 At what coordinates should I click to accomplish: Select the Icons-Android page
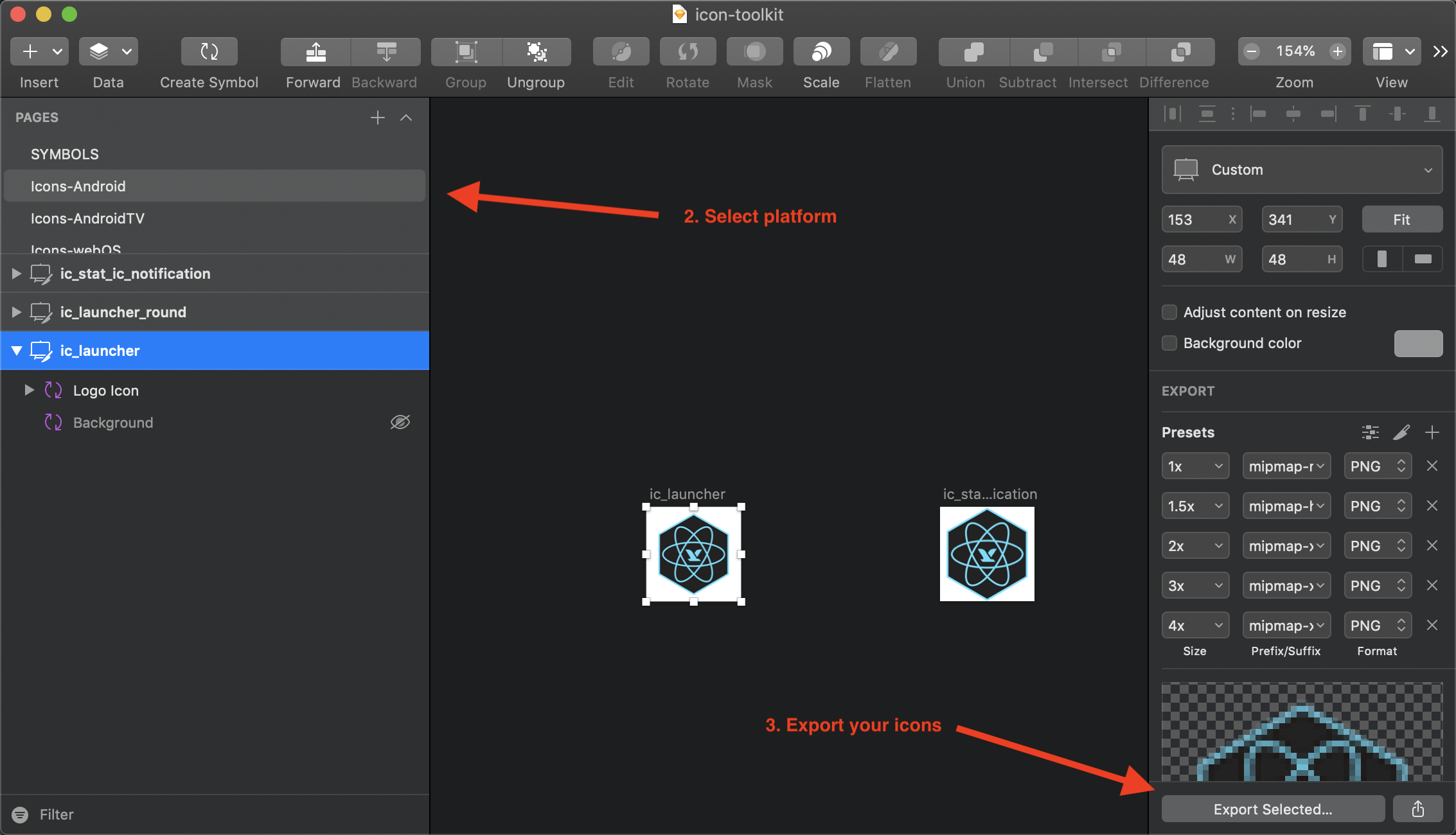pos(215,186)
